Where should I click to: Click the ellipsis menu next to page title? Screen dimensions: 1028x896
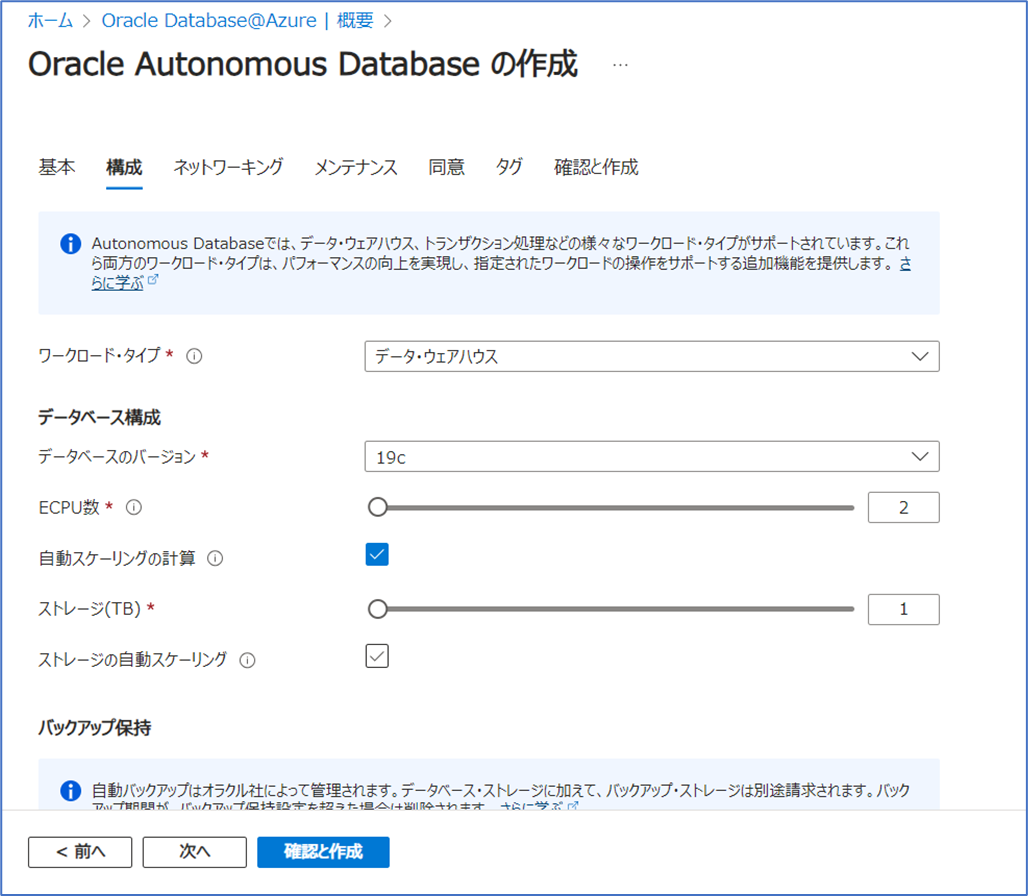(620, 65)
